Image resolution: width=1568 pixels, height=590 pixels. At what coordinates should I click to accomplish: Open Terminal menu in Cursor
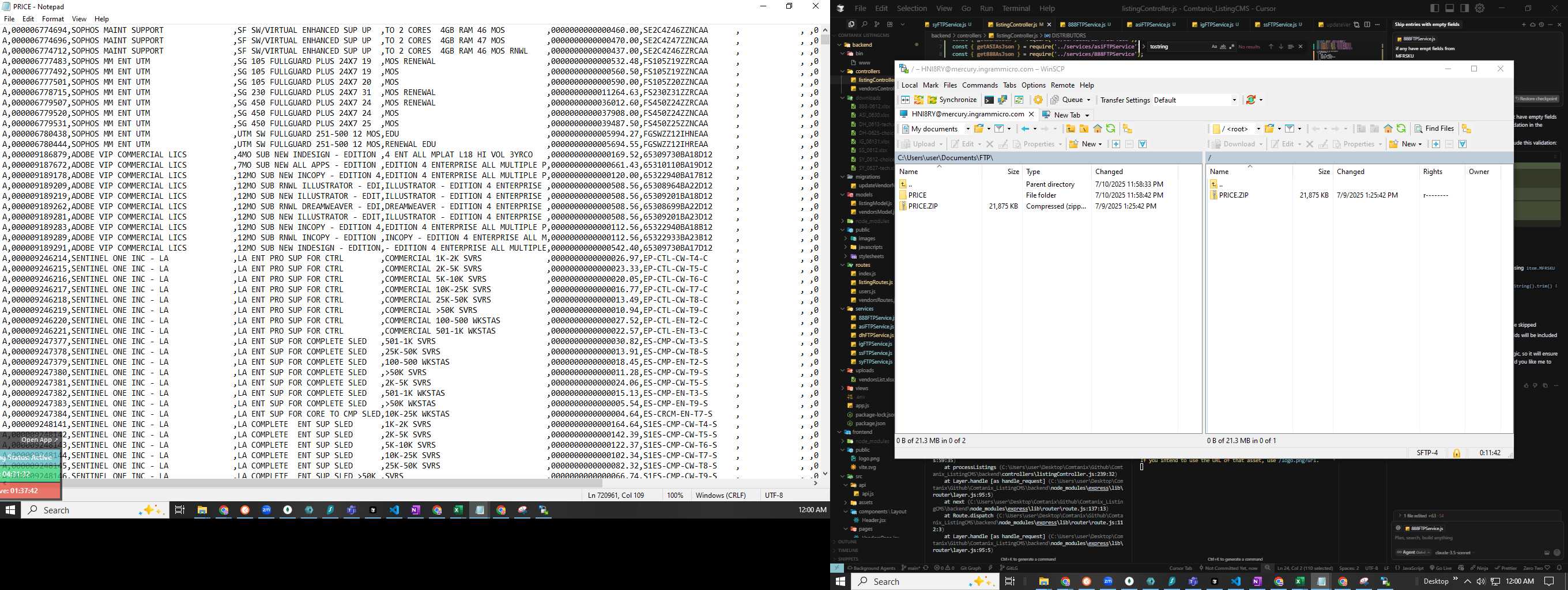tap(1016, 9)
